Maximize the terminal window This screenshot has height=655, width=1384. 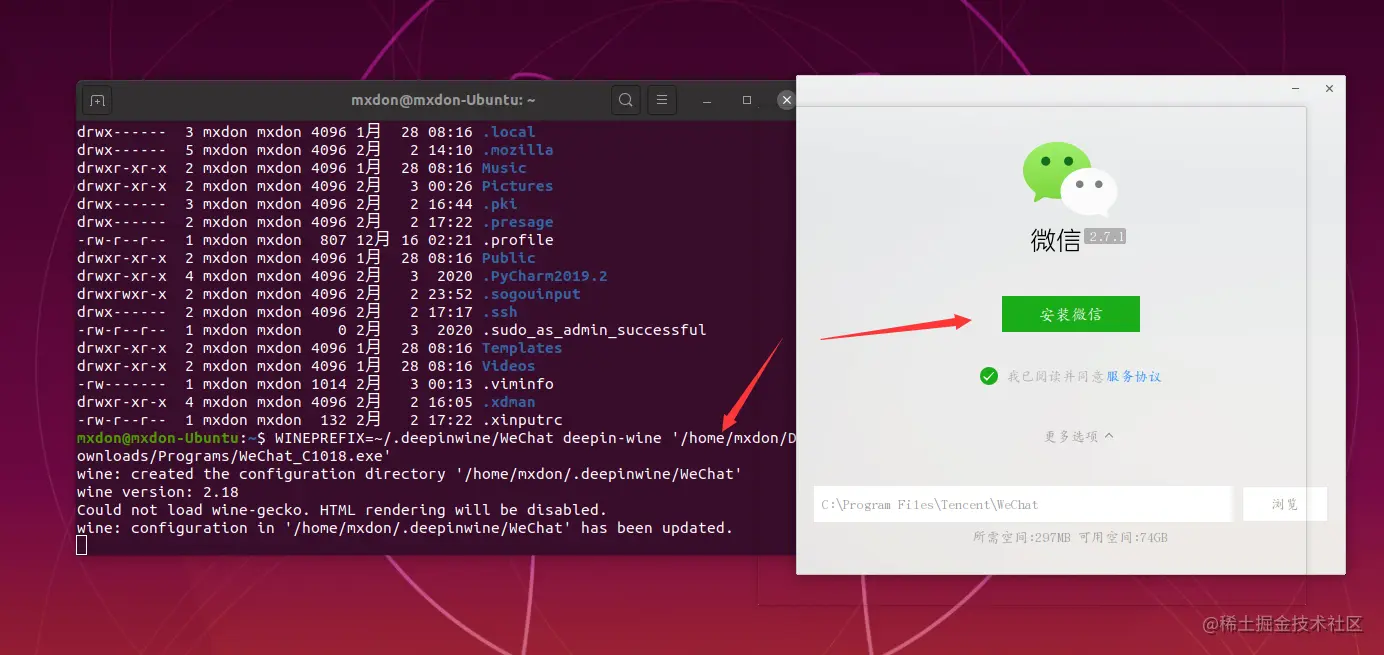point(747,100)
